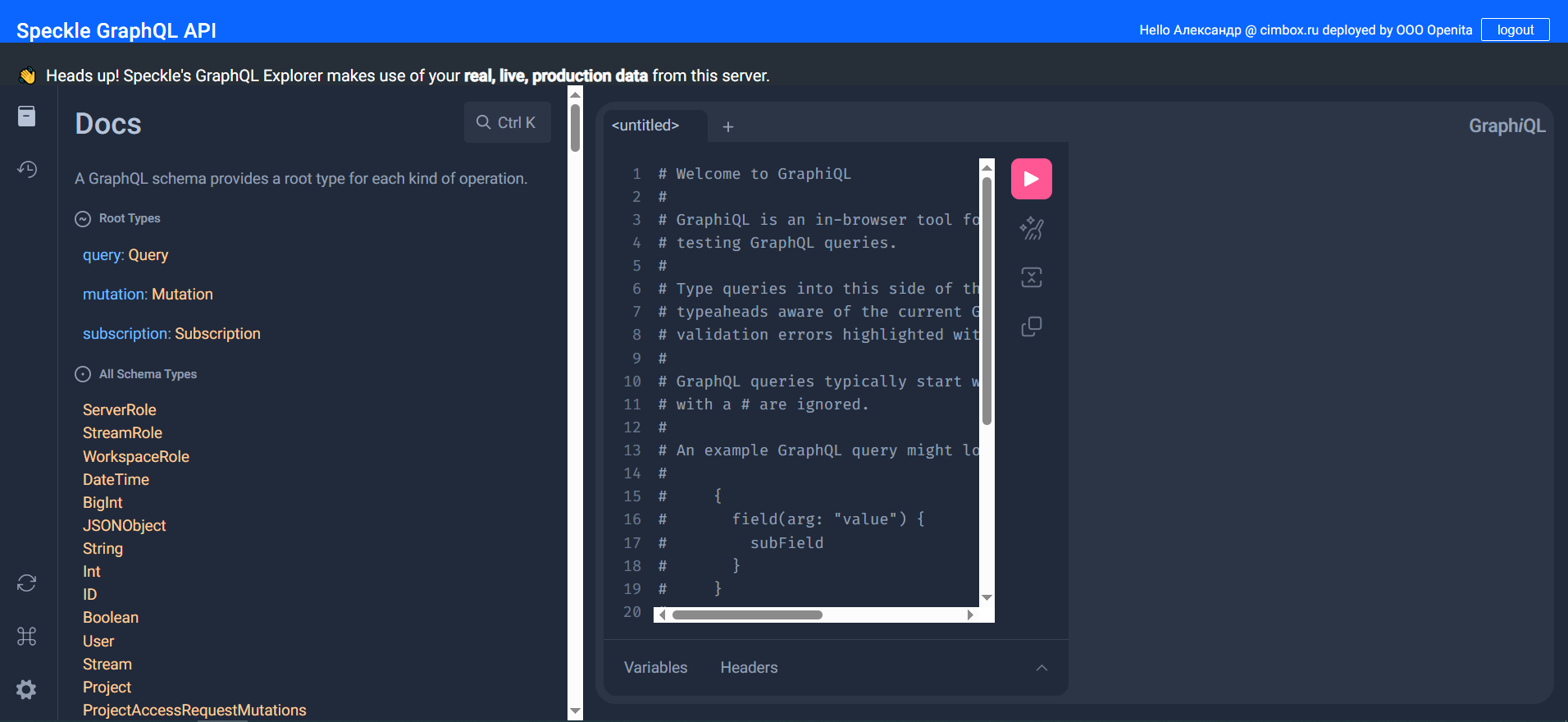Screen dimensions: 1568x722
Task: Open the Project schema type
Action: pyautogui.click(x=107, y=687)
